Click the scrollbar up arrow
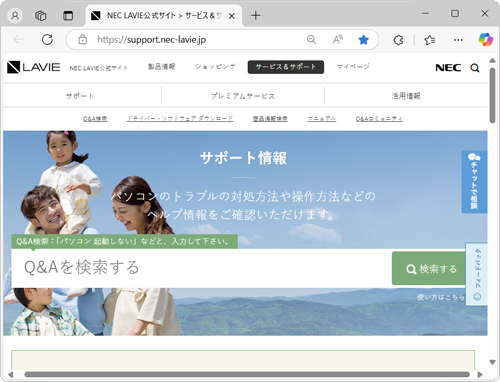This screenshot has width=500, height=382. [x=492, y=60]
